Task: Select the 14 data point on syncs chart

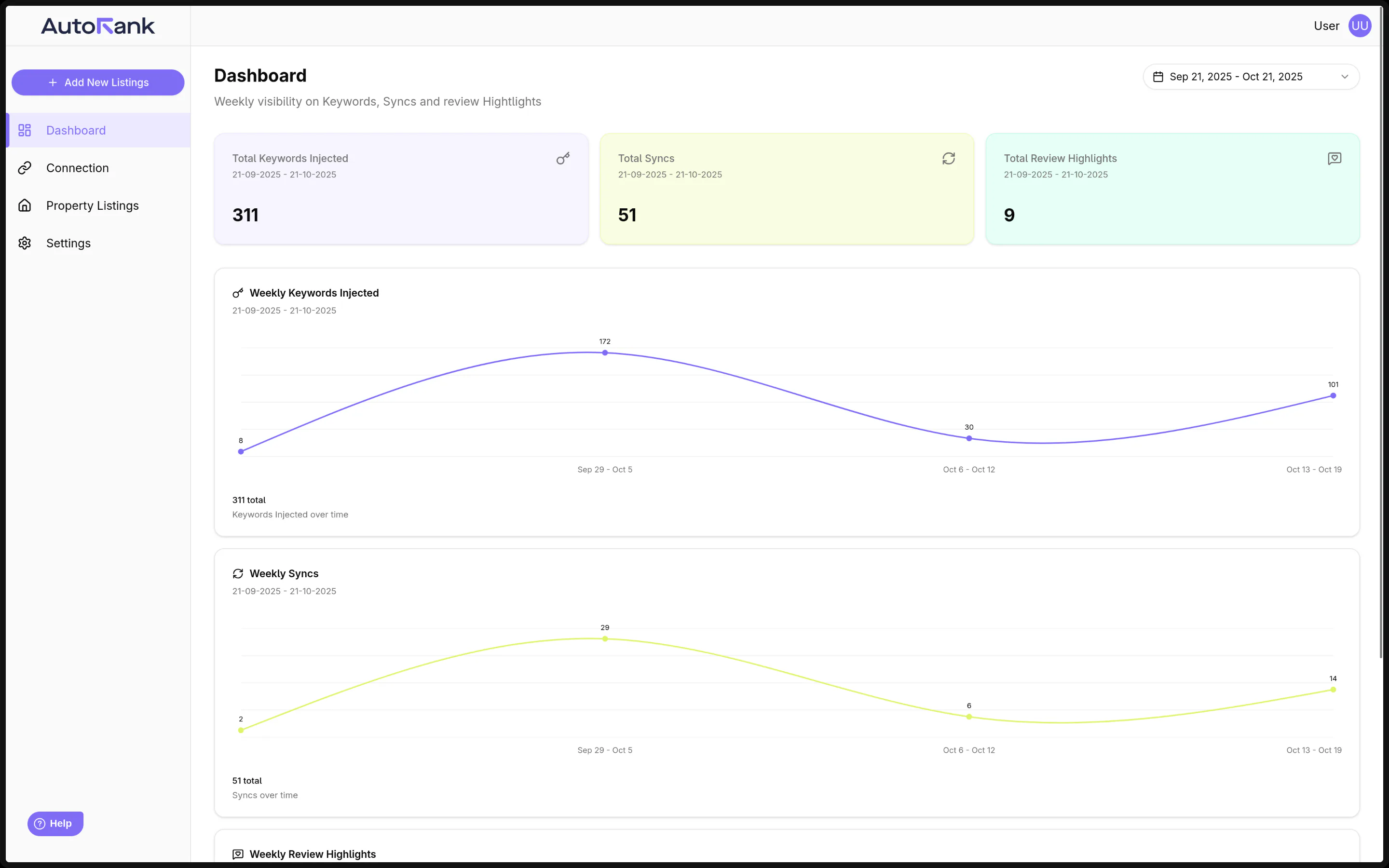Action: 1334,690
